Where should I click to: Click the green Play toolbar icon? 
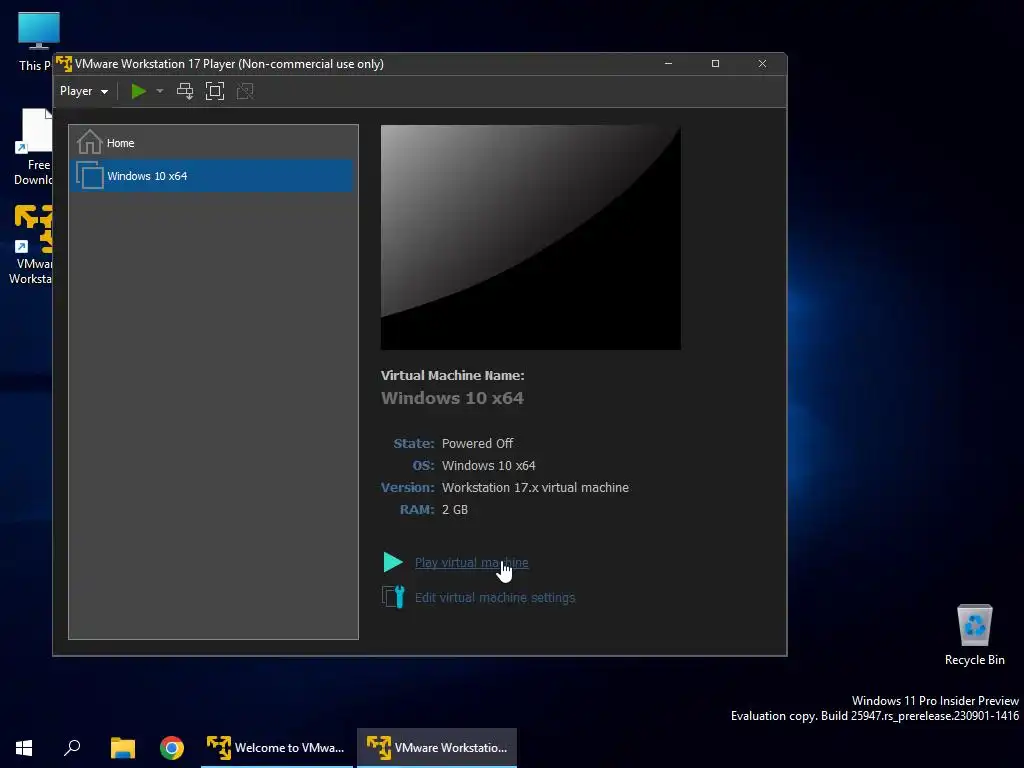pyautogui.click(x=138, y=91)
